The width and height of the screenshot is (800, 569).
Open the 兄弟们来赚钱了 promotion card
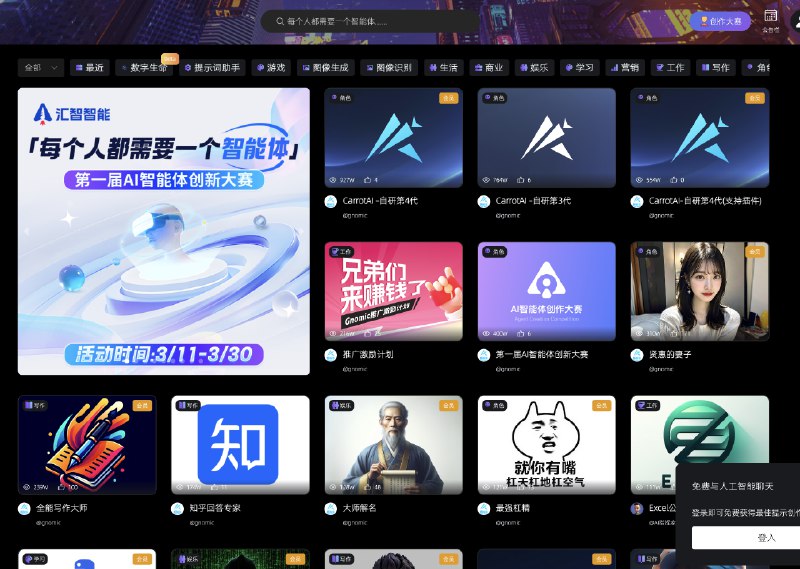[x=393, y=291]
